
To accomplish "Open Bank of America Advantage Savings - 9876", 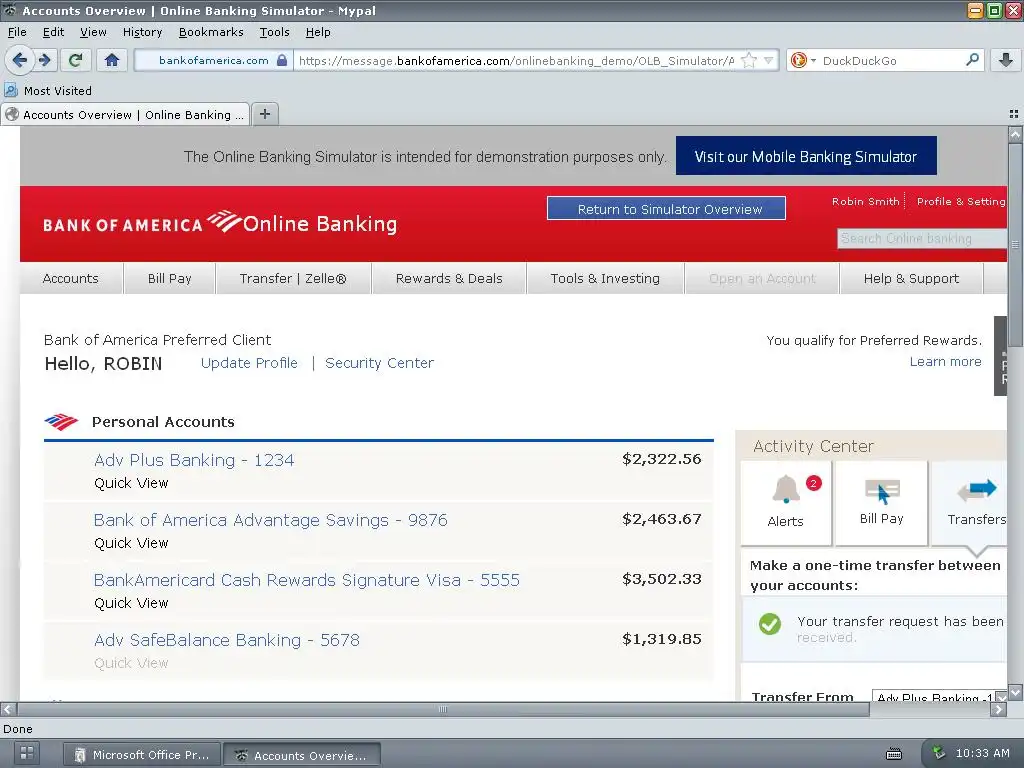I will pos(270,520).
